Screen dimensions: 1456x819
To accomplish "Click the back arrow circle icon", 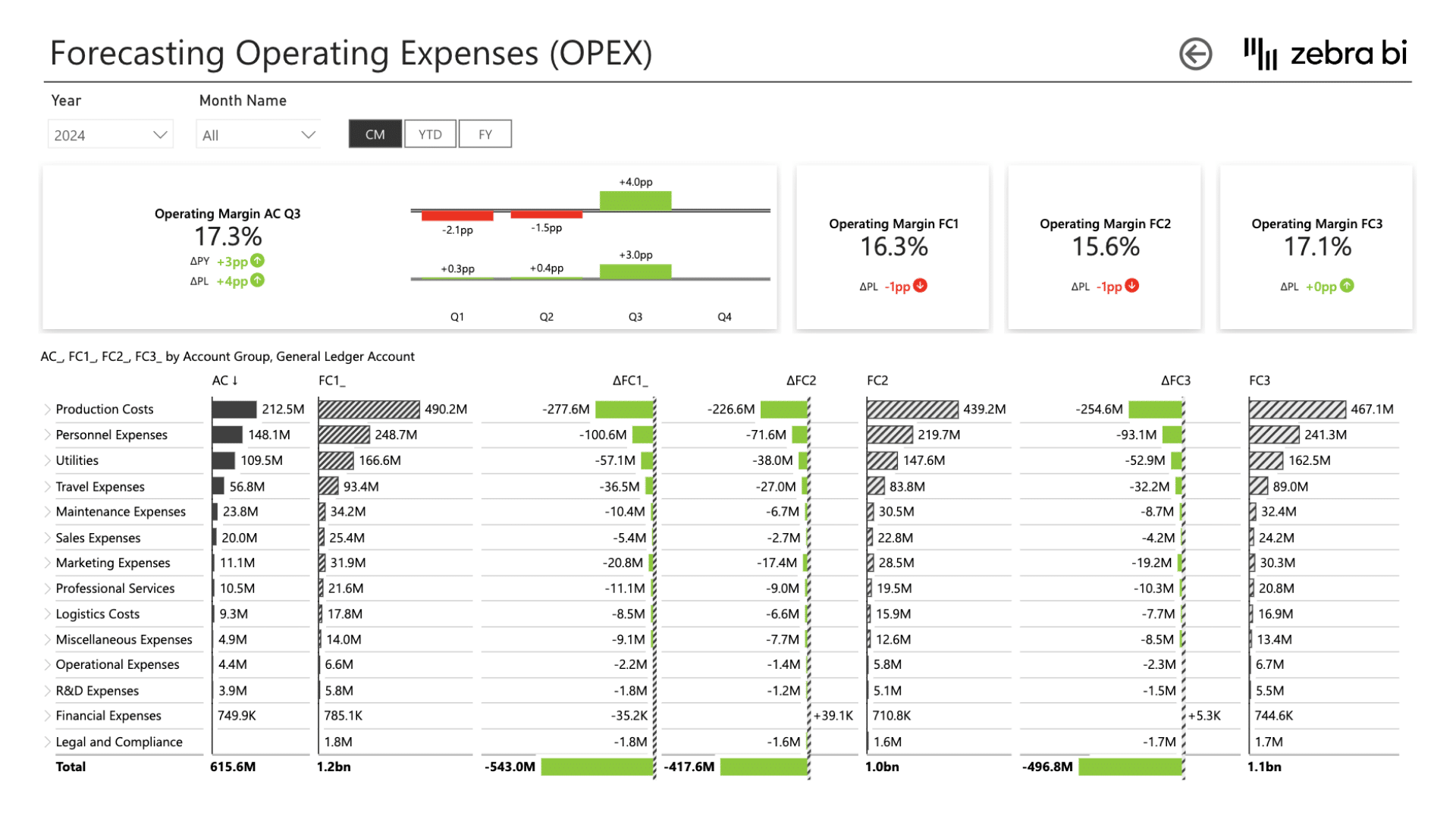I will (x=1195, y=54).
